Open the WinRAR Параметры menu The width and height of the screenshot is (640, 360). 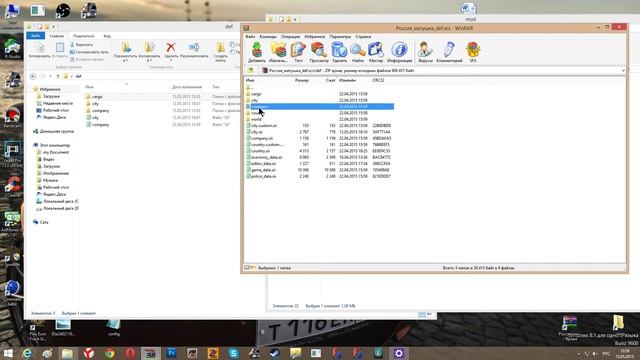340,37
